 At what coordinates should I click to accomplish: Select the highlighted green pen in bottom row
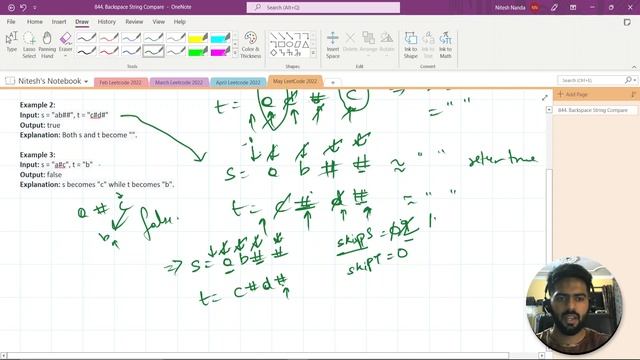click(x=153, y=51)
